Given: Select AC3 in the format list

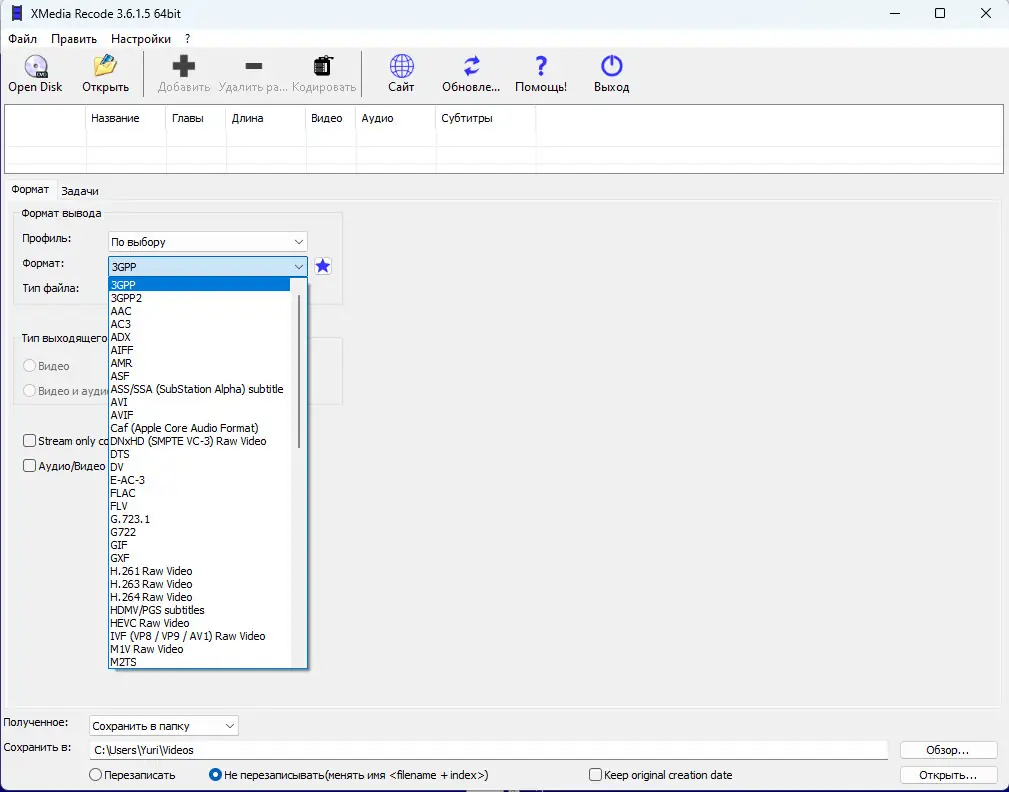Looking at the screenshot, I should 199,324.
